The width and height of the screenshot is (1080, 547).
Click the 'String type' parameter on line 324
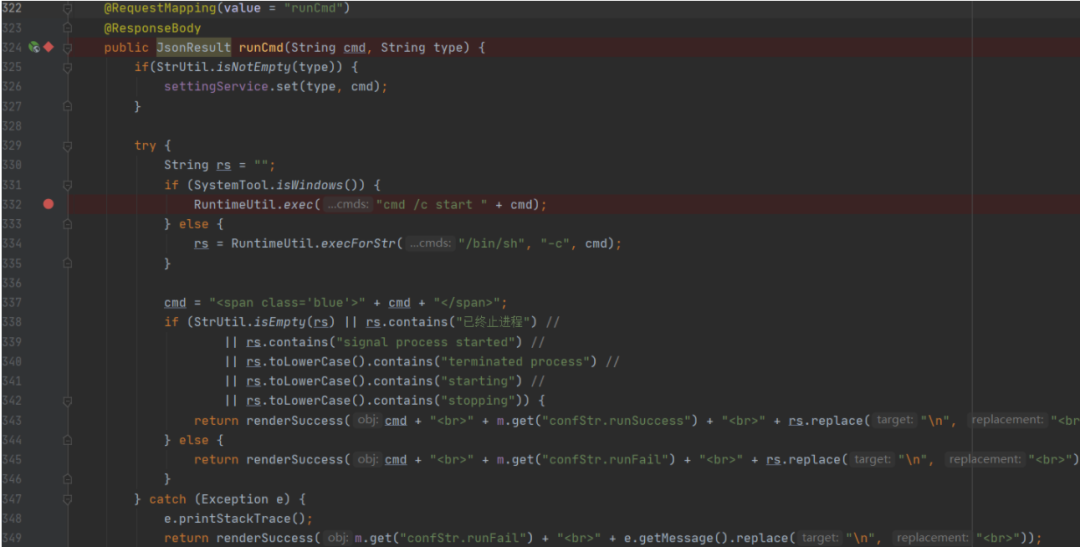pyautogui.click(x=422, y=48)
